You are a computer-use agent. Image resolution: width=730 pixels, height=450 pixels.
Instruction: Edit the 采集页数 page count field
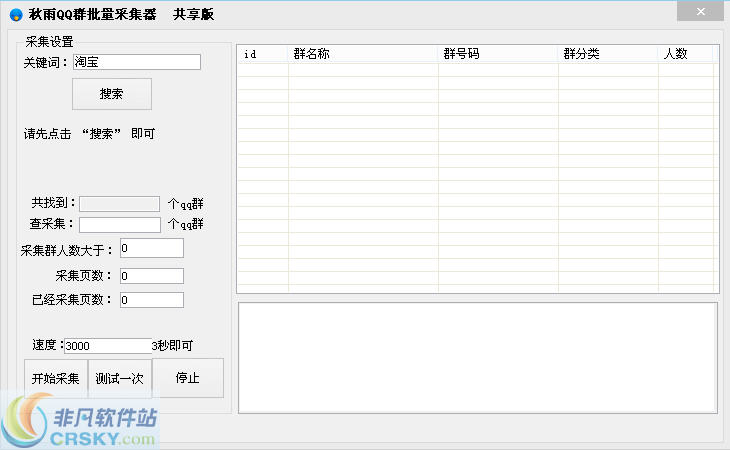152,276
